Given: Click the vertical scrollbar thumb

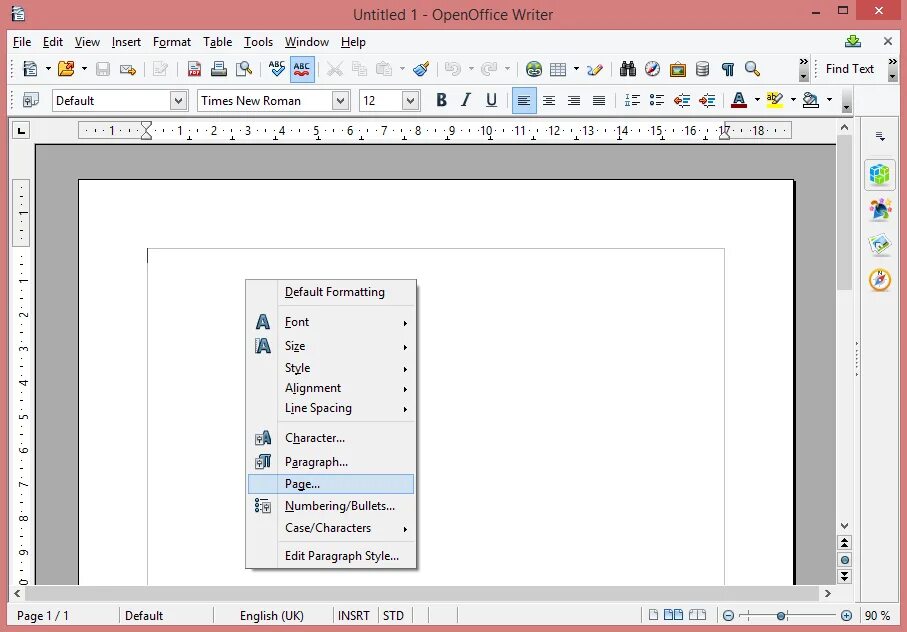Looking at the screenshot, I should [x=845, y=212].
